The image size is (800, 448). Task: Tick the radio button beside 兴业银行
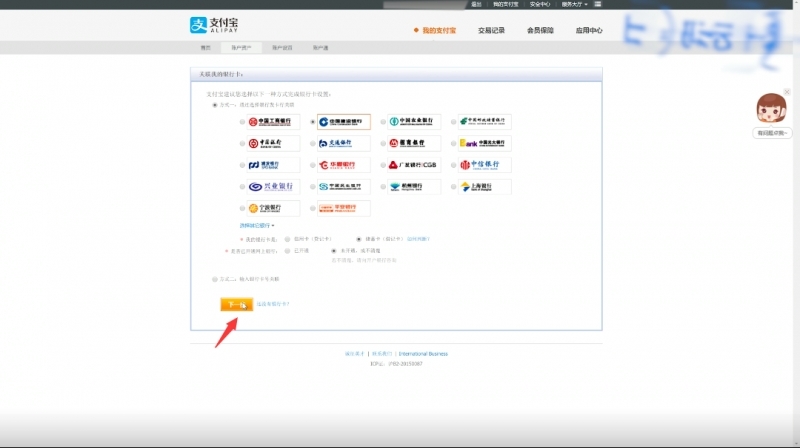coord(242,187)
